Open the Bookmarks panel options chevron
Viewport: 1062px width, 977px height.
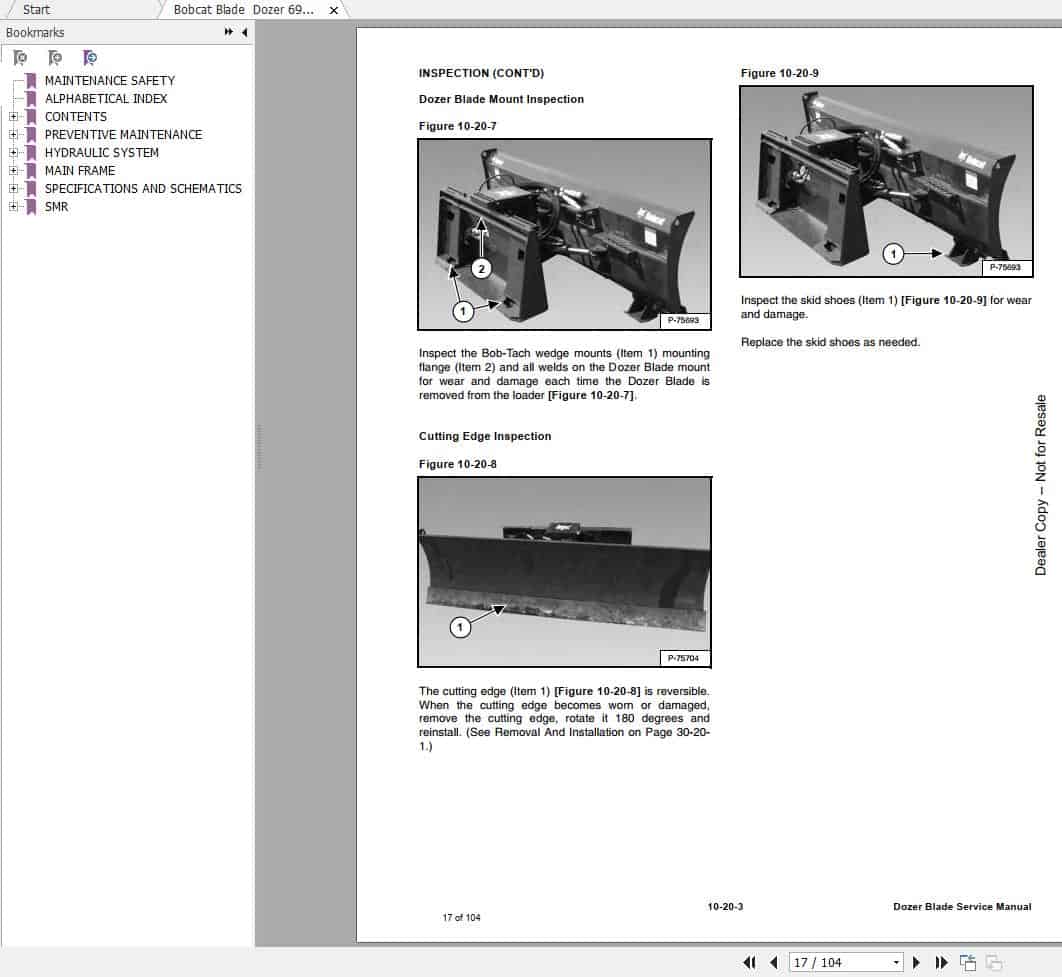(229, 32)
